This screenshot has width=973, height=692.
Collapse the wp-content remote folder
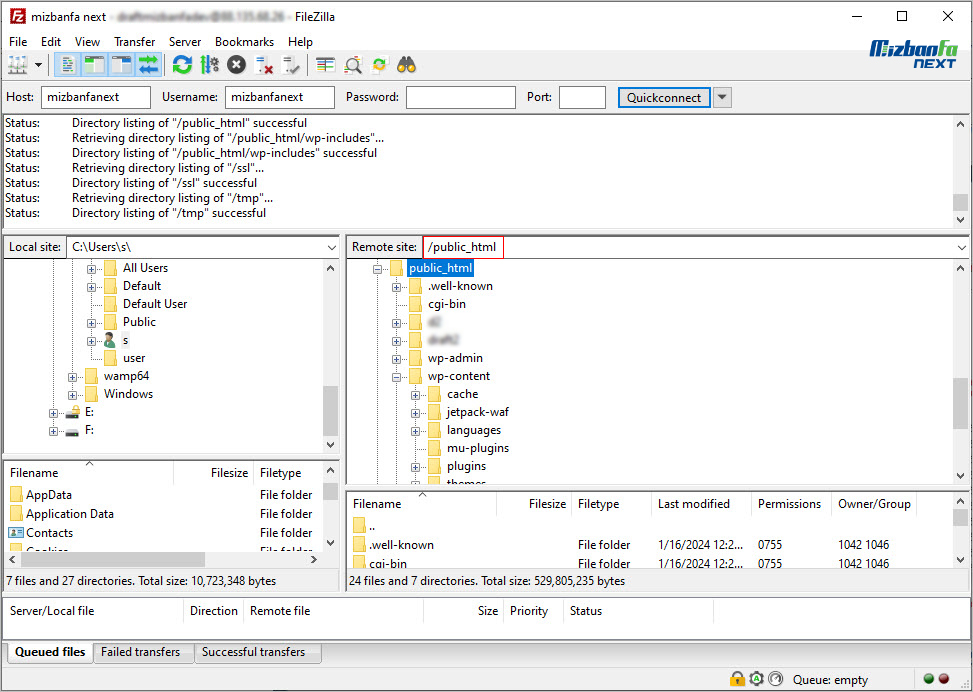pos(397,377)
